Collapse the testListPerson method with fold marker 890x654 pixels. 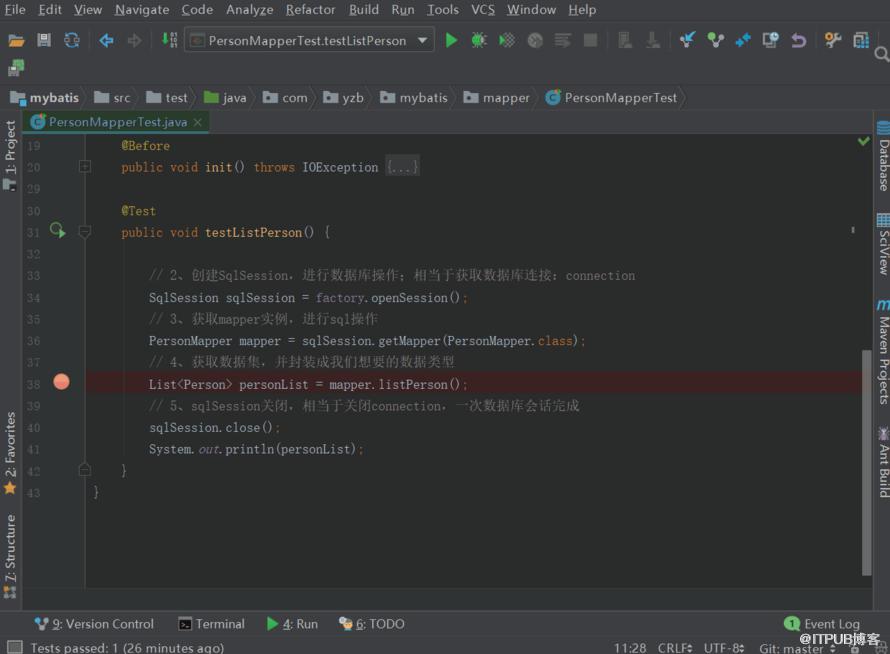85,232
